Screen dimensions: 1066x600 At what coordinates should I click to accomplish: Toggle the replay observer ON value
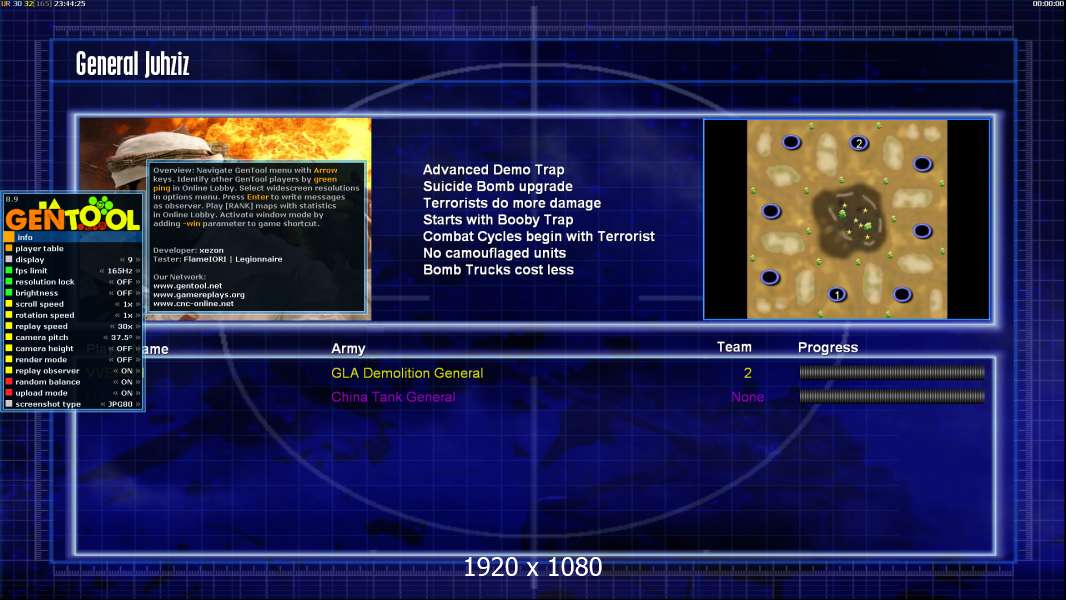[x=126, y=370]
